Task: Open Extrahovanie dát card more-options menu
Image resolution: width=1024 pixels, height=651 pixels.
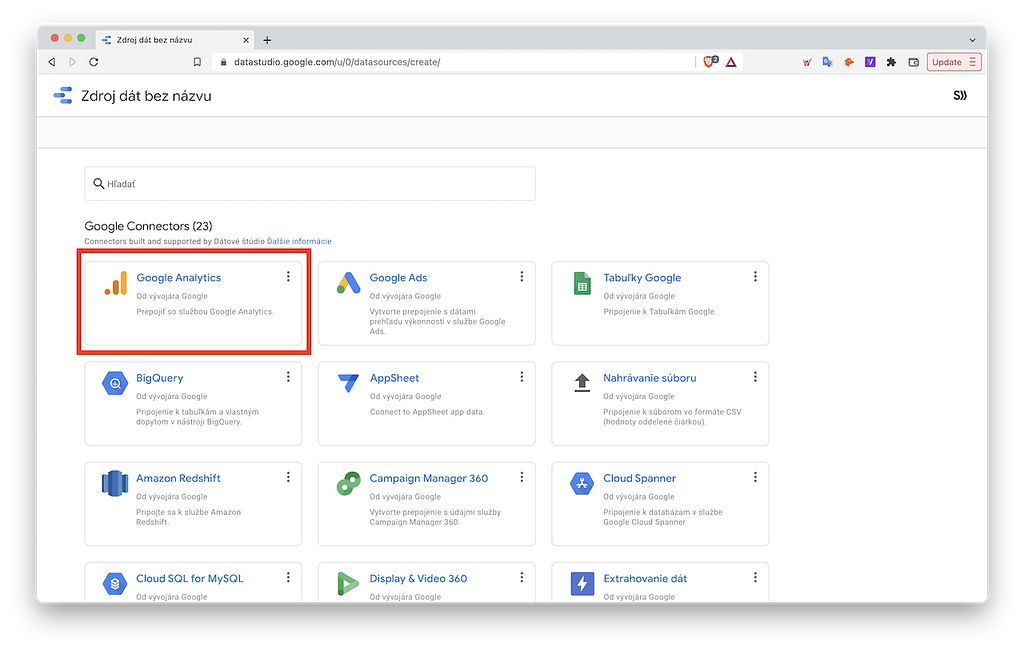Action: [755, 577]
